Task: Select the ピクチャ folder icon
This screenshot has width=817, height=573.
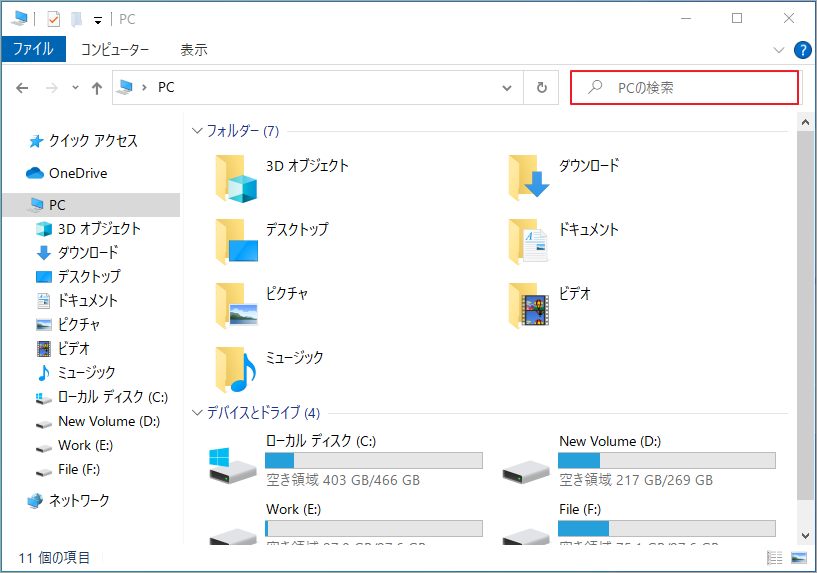Action: coord(236,306)
